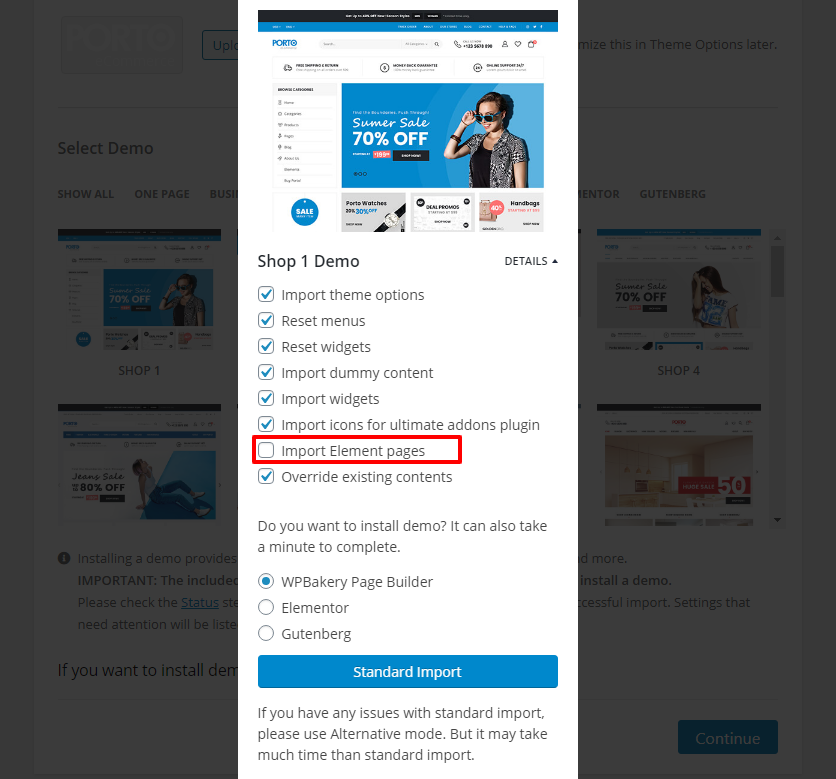The height and width of the screenshot is (779, 836).
Task: Uncheck Import theme options checkbox
Action: (266, 294)
